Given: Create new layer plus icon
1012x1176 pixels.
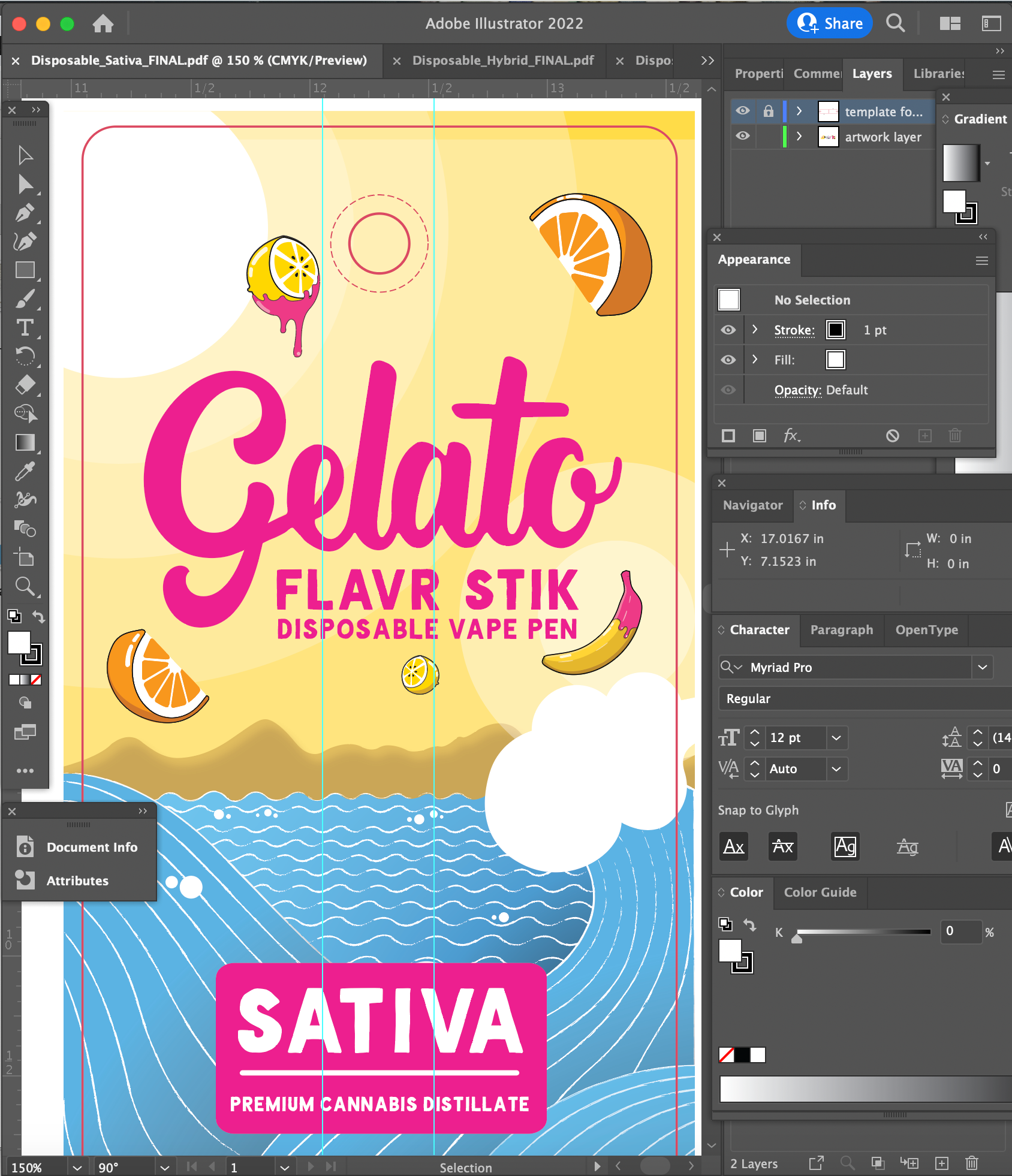Looking at the screenshot, I should (942, 1163).
